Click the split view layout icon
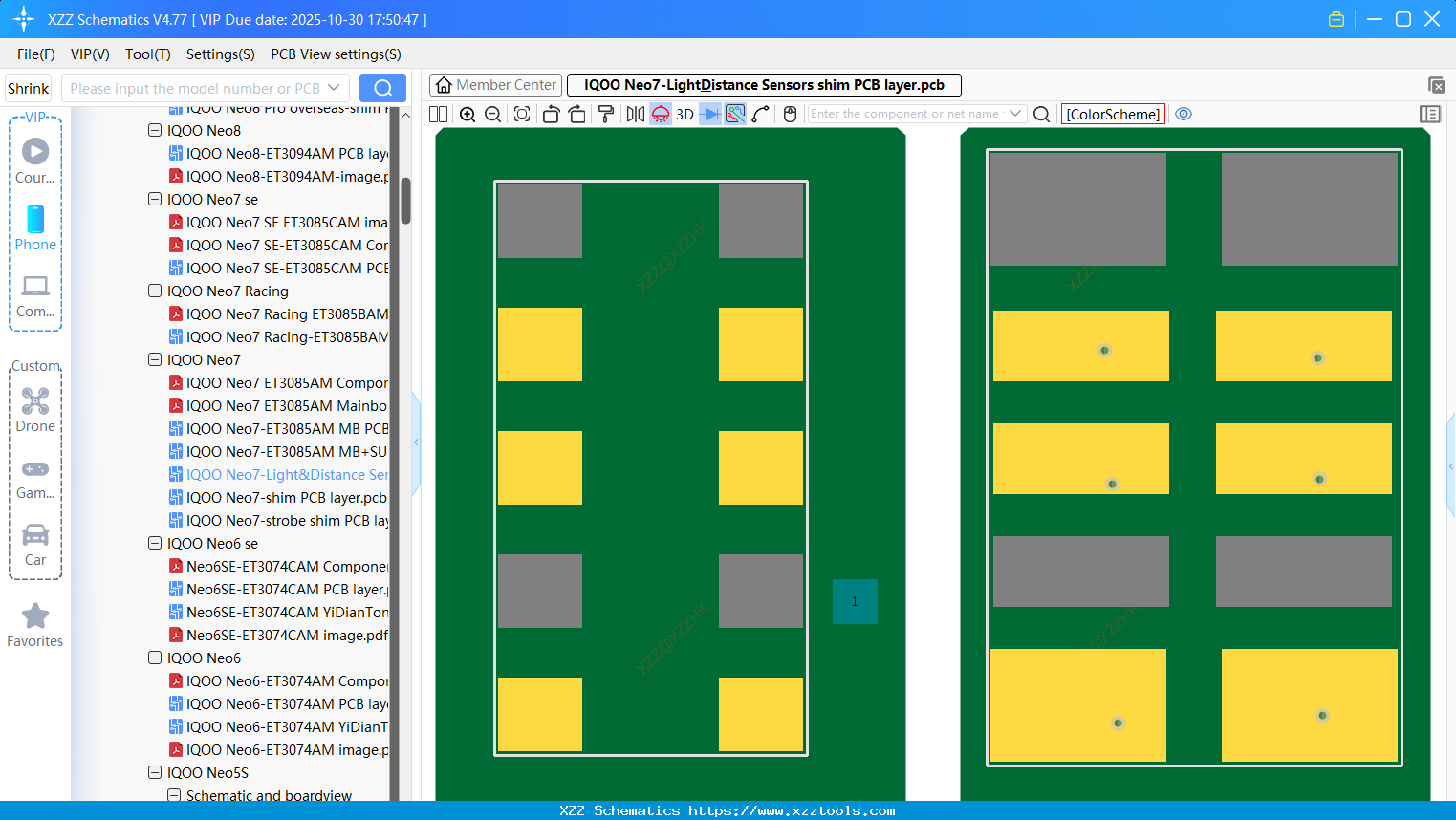Image resolution: width=1456 pixels, height=820 pixels. click(439, 115)
